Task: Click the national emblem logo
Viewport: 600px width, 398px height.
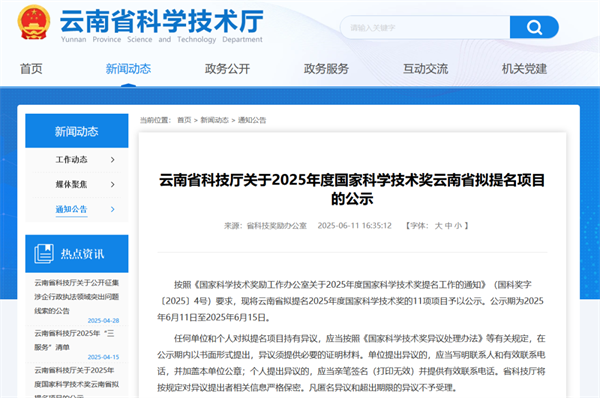Action: click(x=34, y=23)
